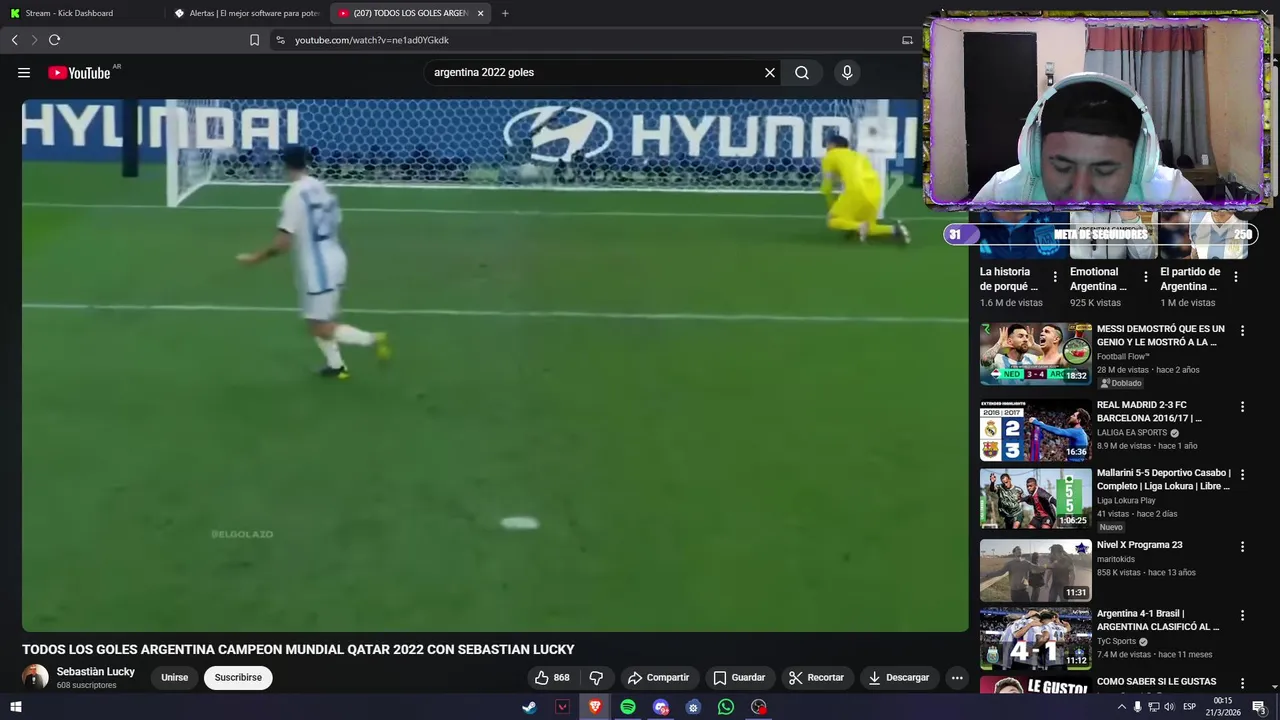
Task: Open the Nivel X Programa 23 thumbnail
Action: 1035,570
